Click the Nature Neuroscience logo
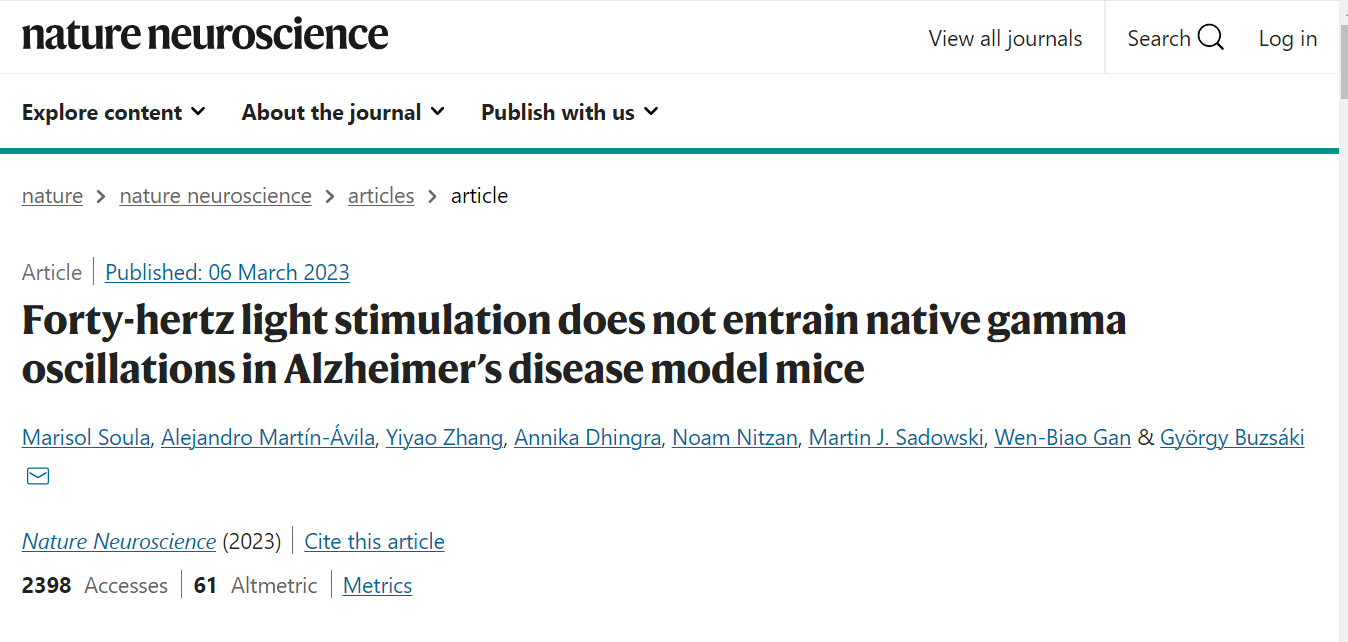 (x=205, y=36)
